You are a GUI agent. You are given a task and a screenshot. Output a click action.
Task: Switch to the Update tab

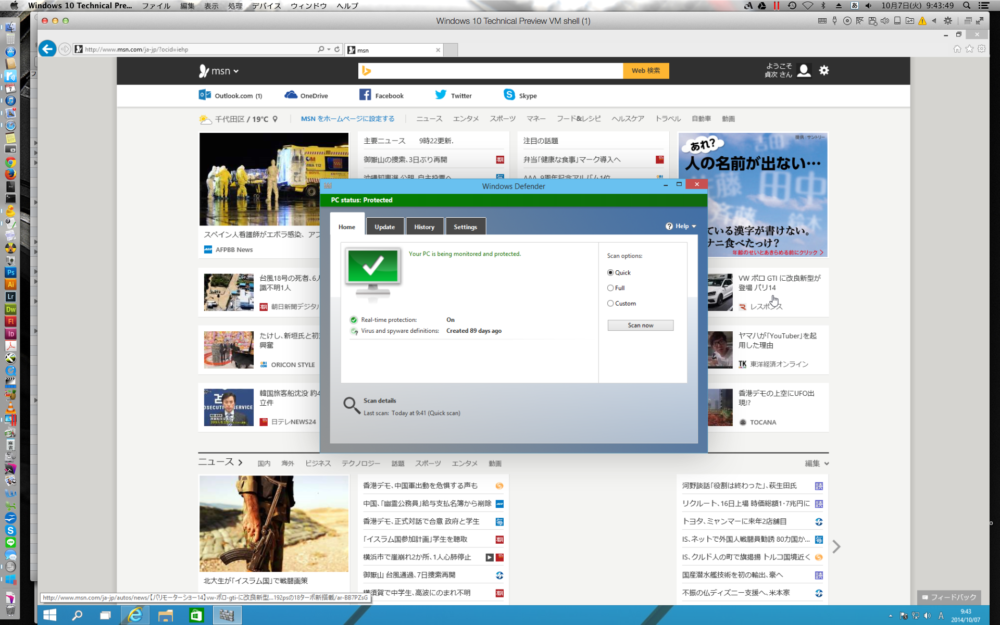click(x=384, y=227)
